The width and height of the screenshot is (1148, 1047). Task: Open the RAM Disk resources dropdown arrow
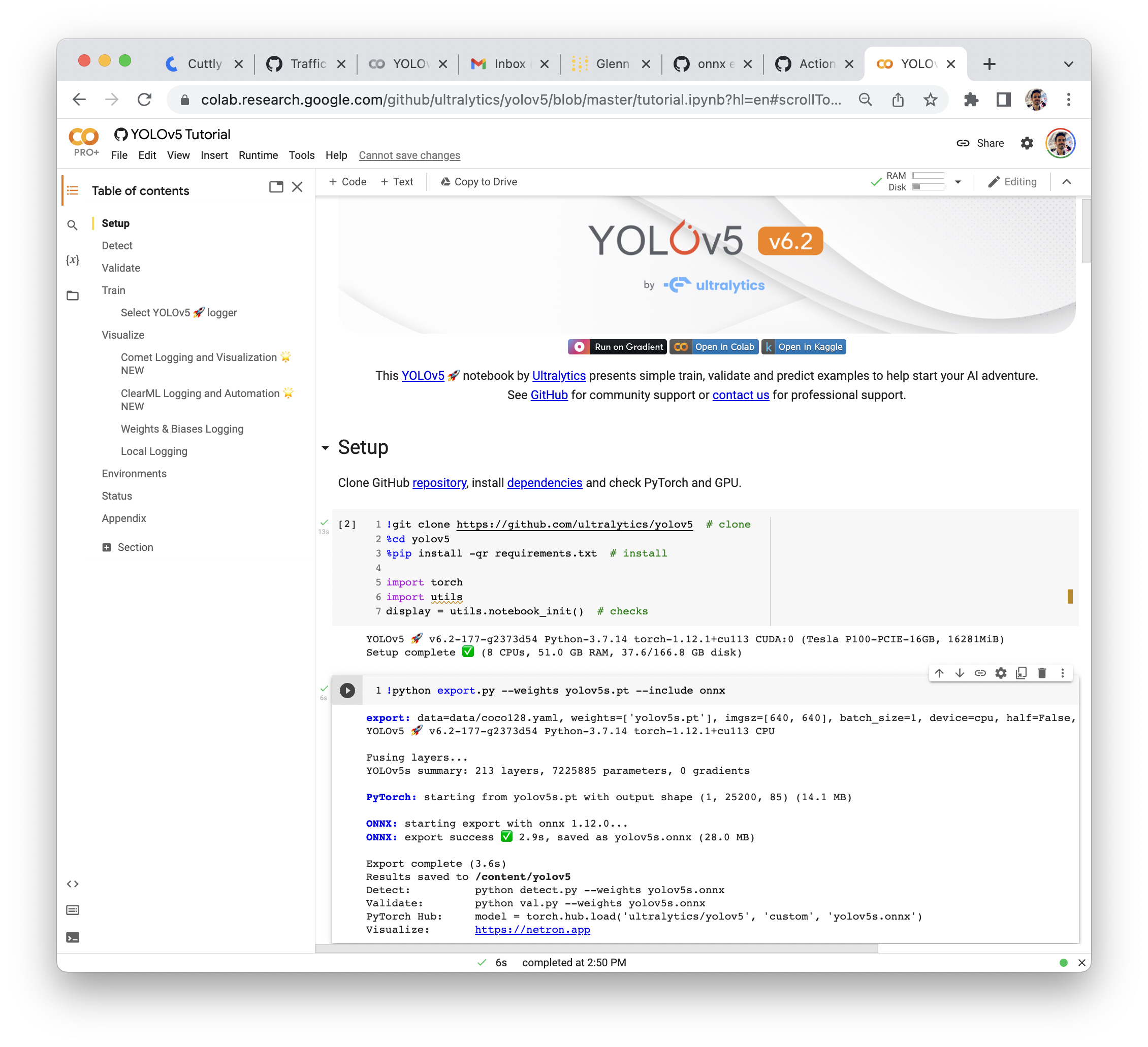point(958,182)
